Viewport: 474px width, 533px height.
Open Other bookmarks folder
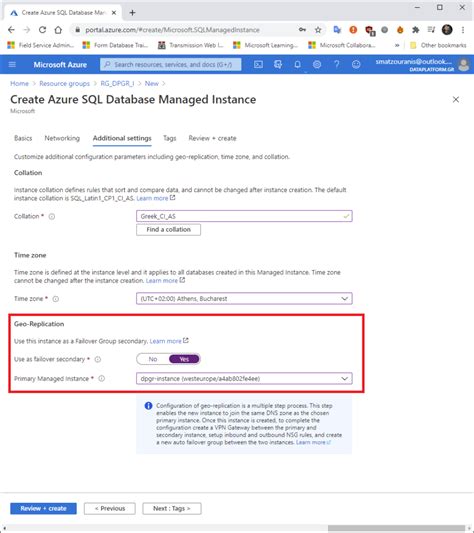pos(438,45)
